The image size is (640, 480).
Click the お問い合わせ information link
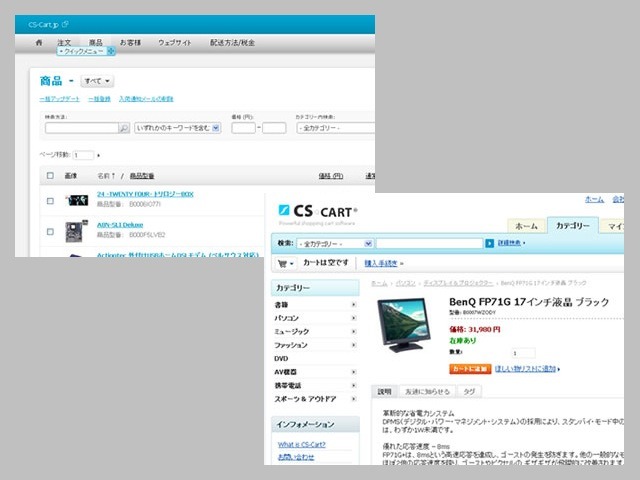coord(296,457)
